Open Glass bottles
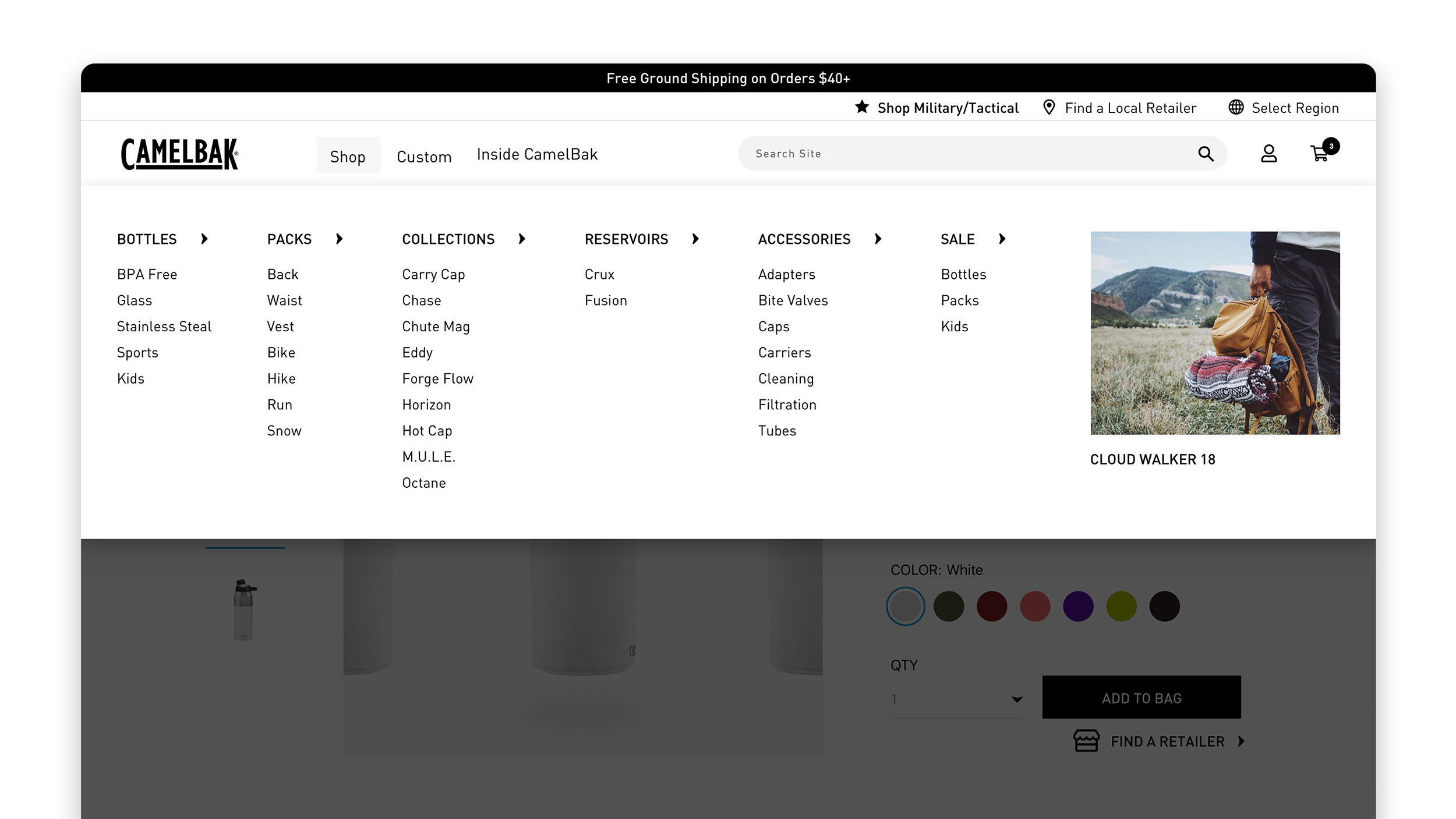Image resolution: width=1456 pixels, height=819 pixels. pos(134,300)
